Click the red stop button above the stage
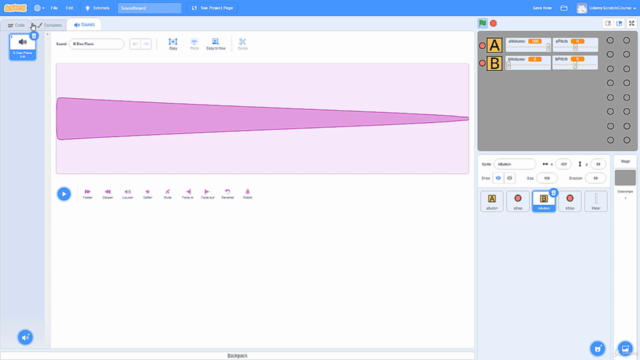640x360 pixels. [493, 23]
